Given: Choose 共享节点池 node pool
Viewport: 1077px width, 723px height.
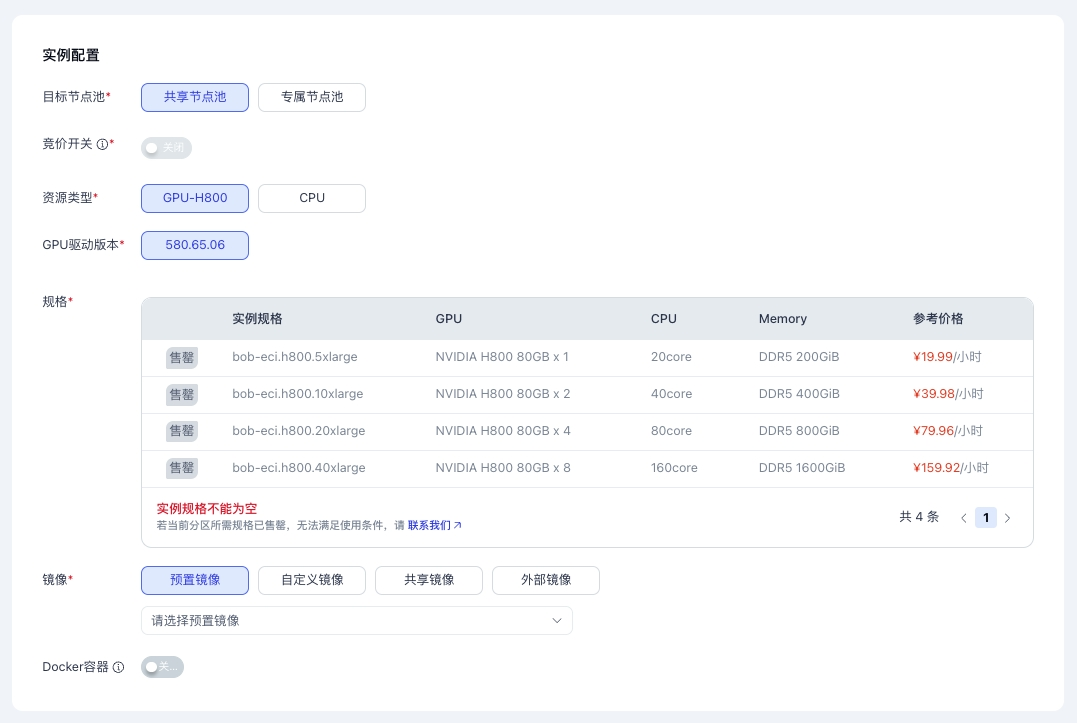Looking at the screenshot, I should (195, 97).
